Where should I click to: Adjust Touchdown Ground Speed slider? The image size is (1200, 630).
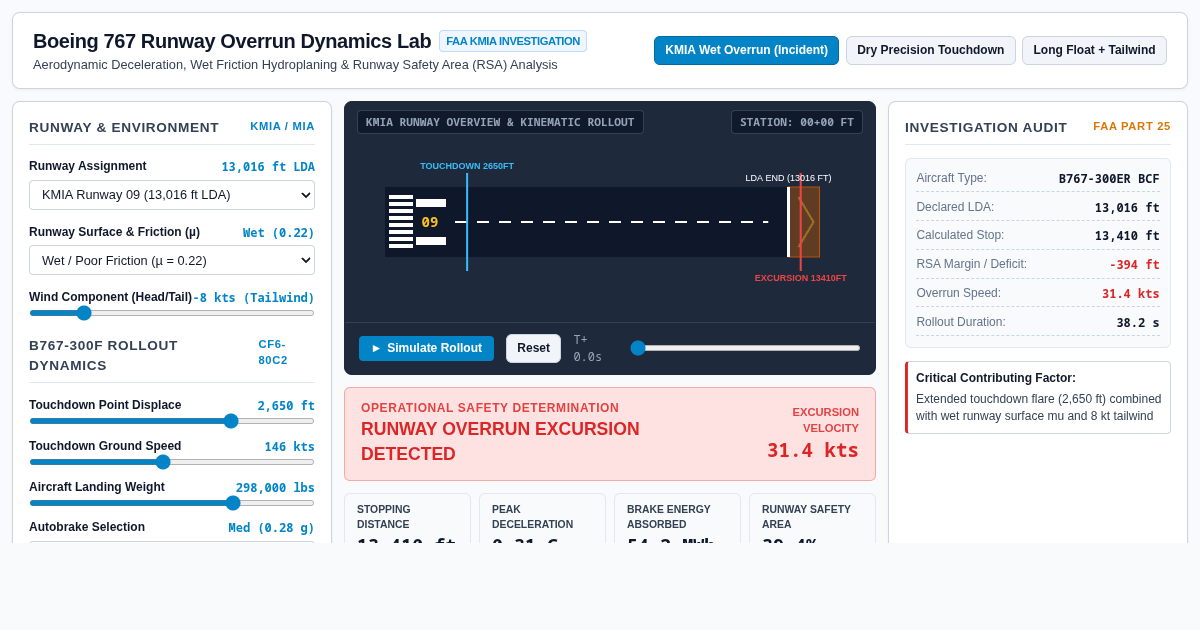click(x=172, y=462)
